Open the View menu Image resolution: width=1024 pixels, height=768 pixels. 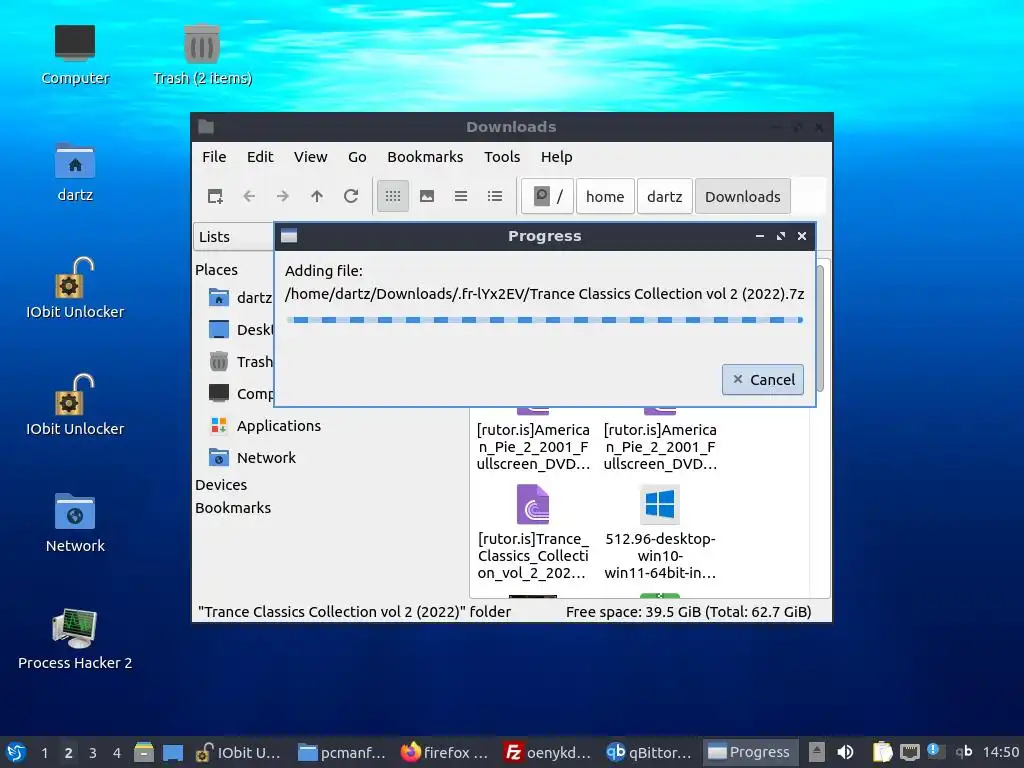[310, 157]
